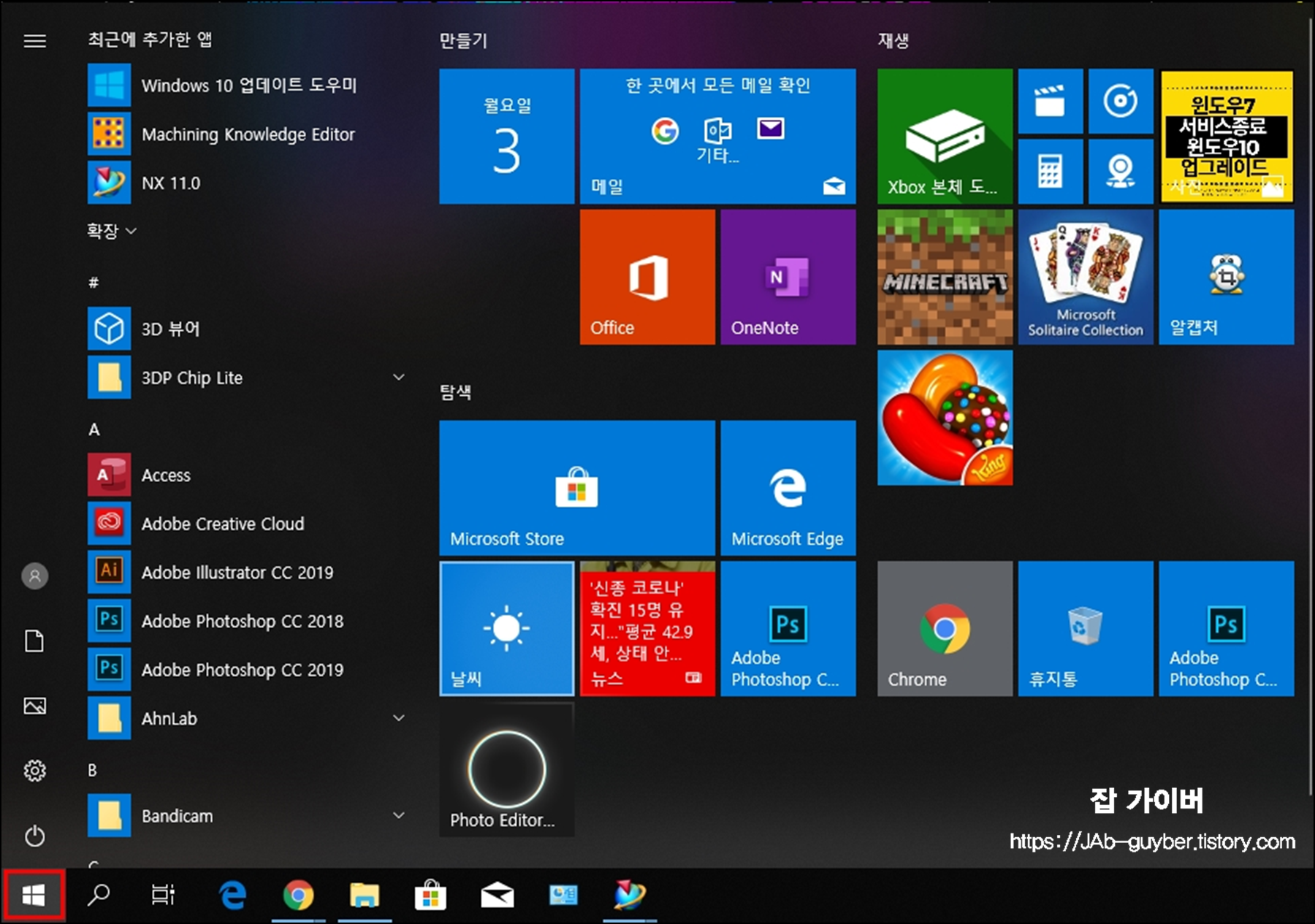1315x924 pixels.
Task: Open the Chrome tile
Action: pyautogui.click(x=945, y=628)
